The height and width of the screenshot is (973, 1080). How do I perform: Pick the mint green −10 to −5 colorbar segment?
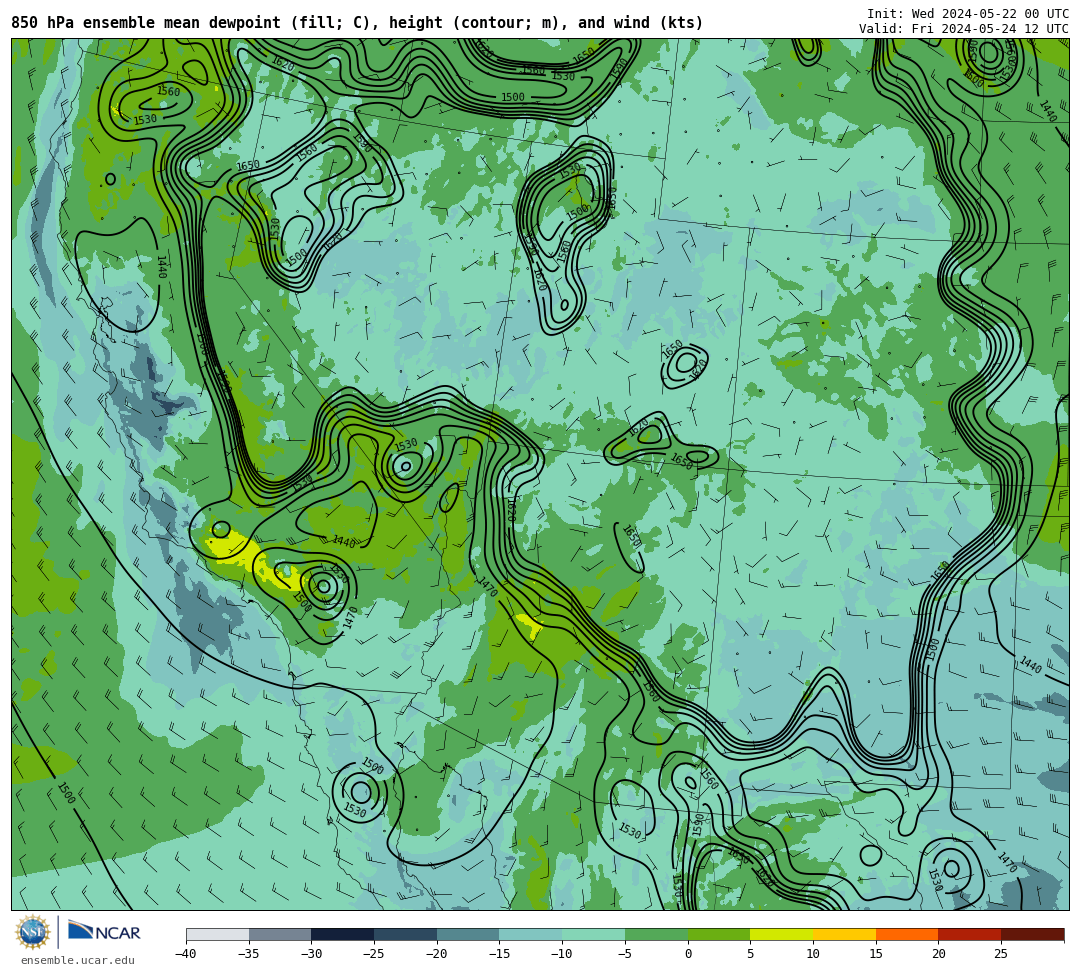click(x=594, y=934)
